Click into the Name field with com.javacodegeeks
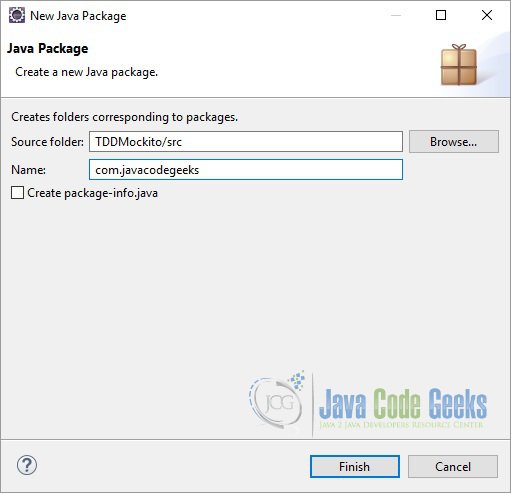 tap(246, 170)
